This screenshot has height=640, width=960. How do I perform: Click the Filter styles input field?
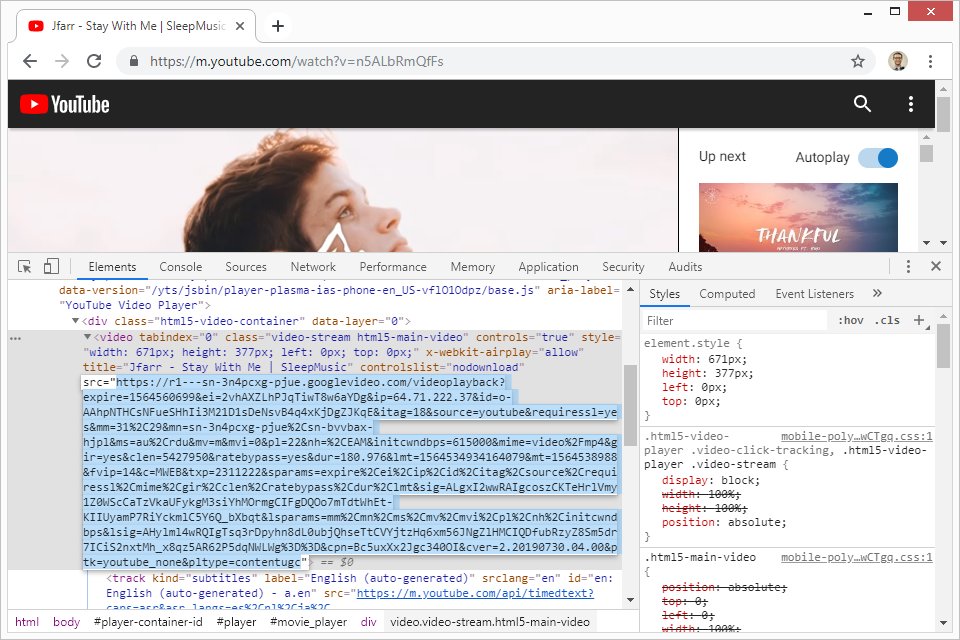click(735, 321)
